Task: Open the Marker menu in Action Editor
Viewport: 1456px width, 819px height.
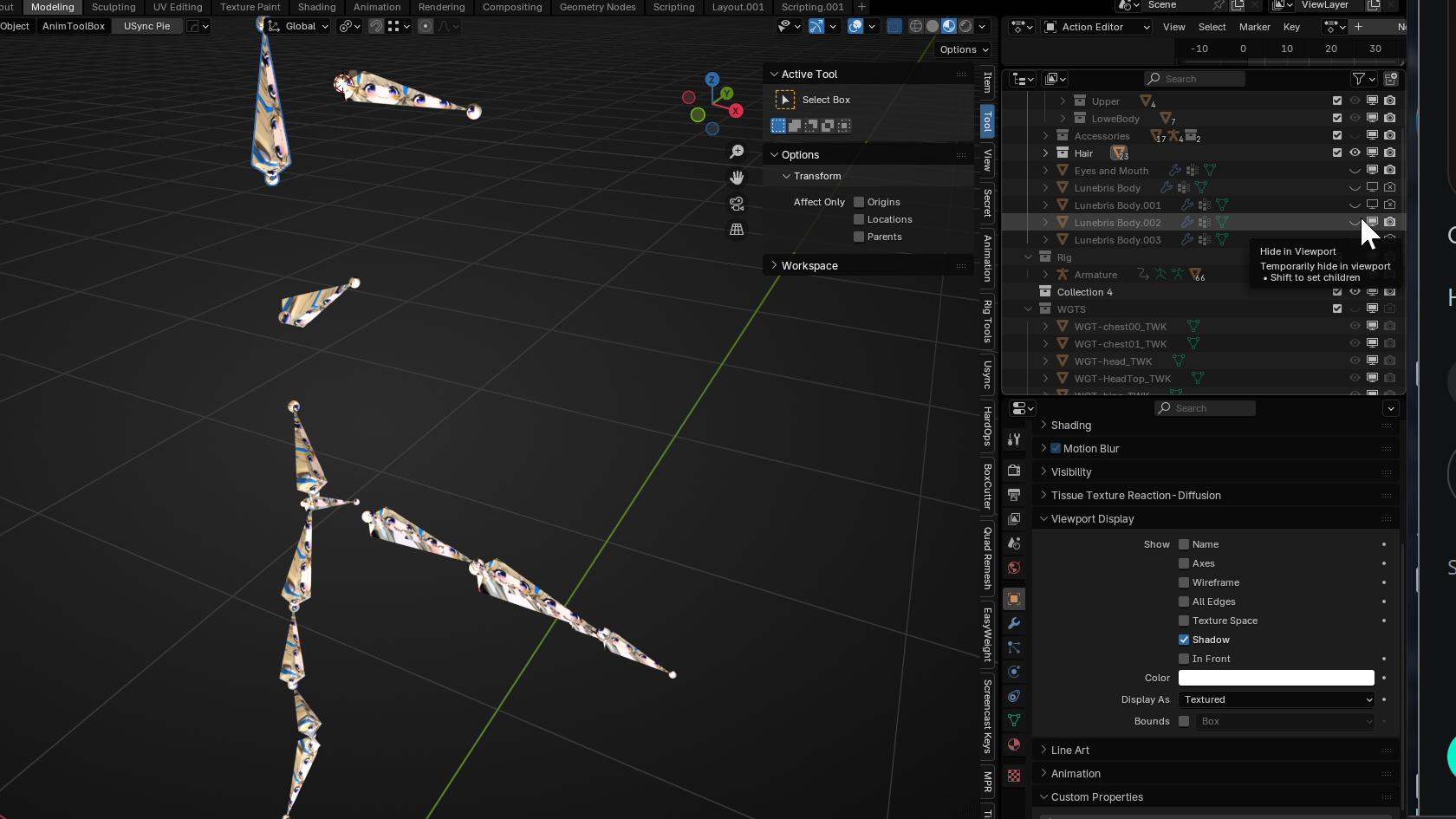Action: point(1254,27)
